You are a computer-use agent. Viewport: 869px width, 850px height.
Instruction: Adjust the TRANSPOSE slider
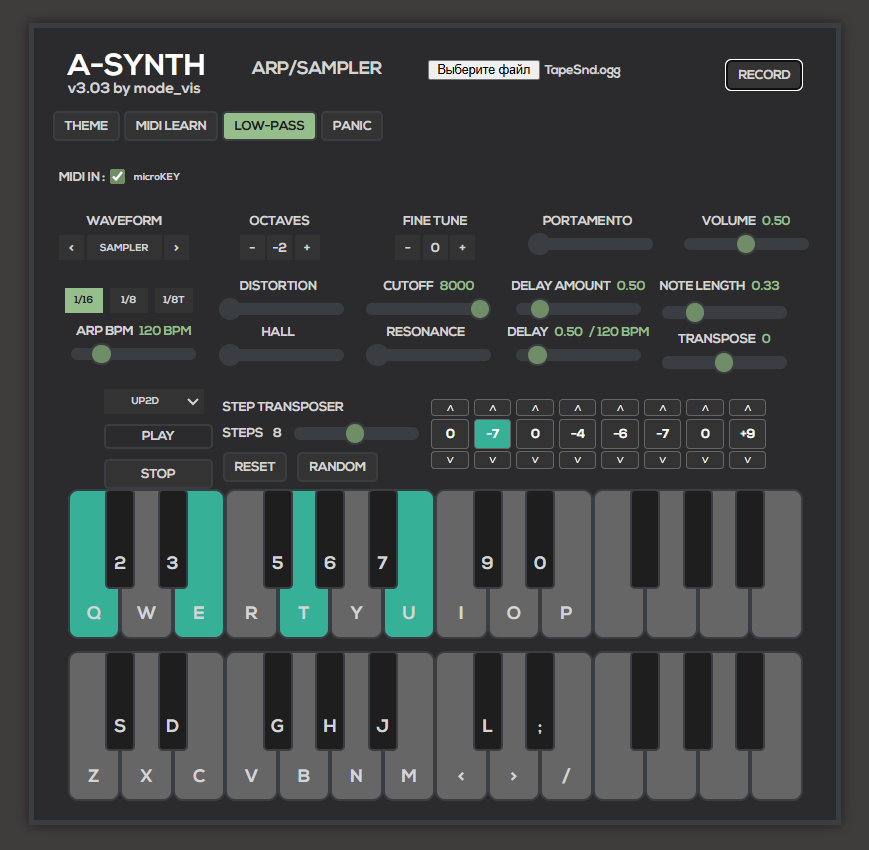[724, 363]
